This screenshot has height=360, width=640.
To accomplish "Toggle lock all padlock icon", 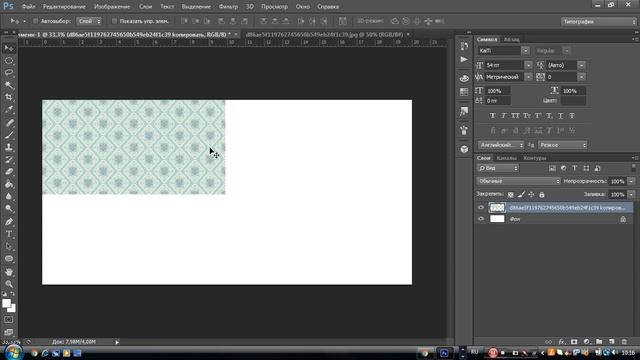I will [x=542, y=195].
